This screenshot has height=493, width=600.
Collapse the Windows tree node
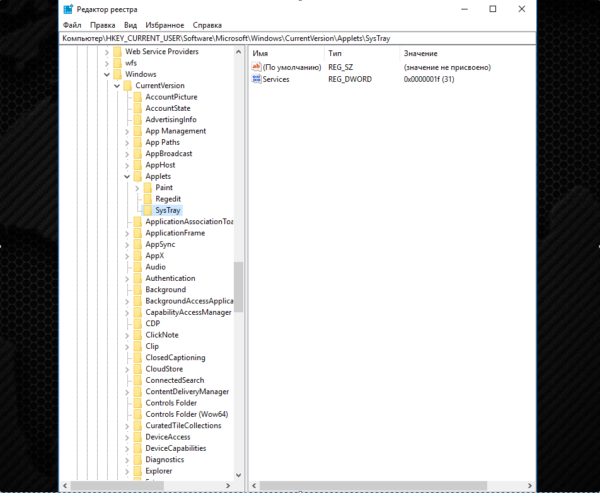107,74
